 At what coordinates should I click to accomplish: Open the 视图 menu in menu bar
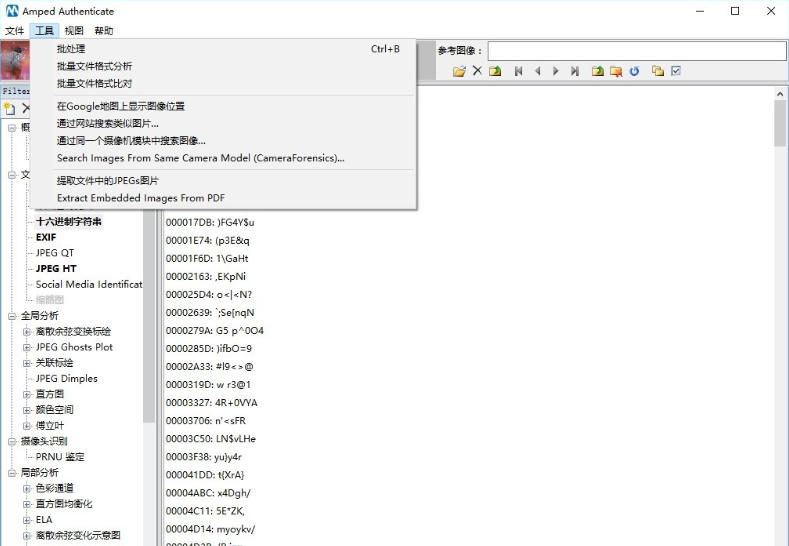pyautogui.click(x=74, y=31)
